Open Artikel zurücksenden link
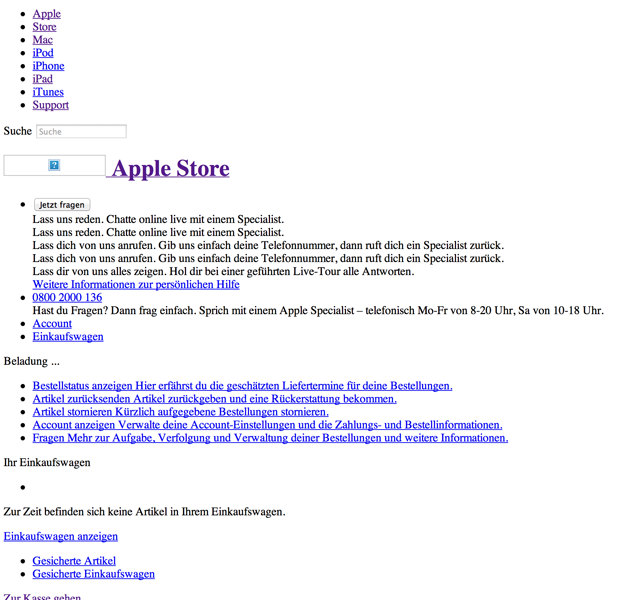Image resolution: width=642 pixels, height=600 pixels. 215,399
